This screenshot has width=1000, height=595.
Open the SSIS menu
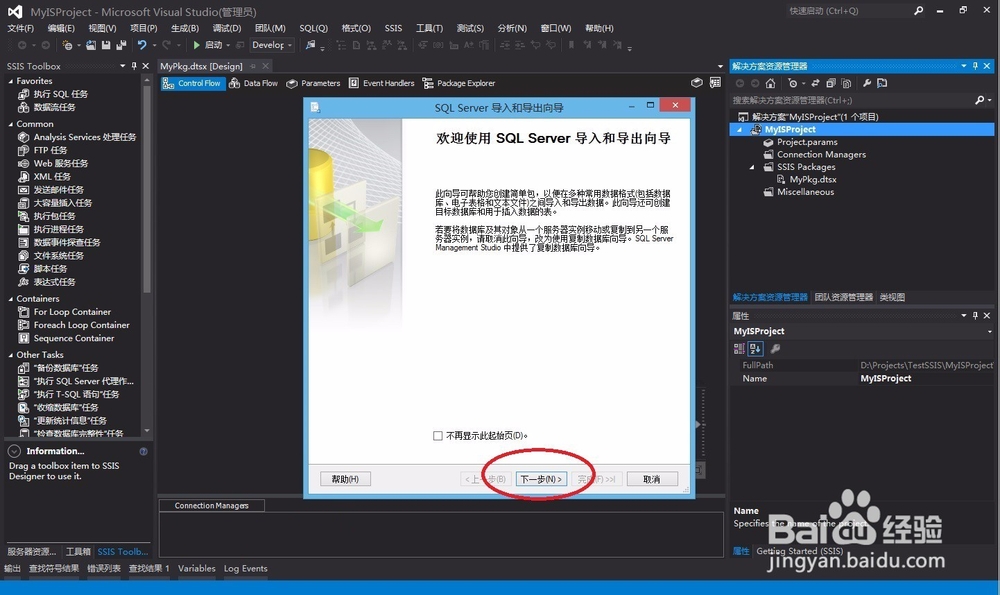pos(393,28)
